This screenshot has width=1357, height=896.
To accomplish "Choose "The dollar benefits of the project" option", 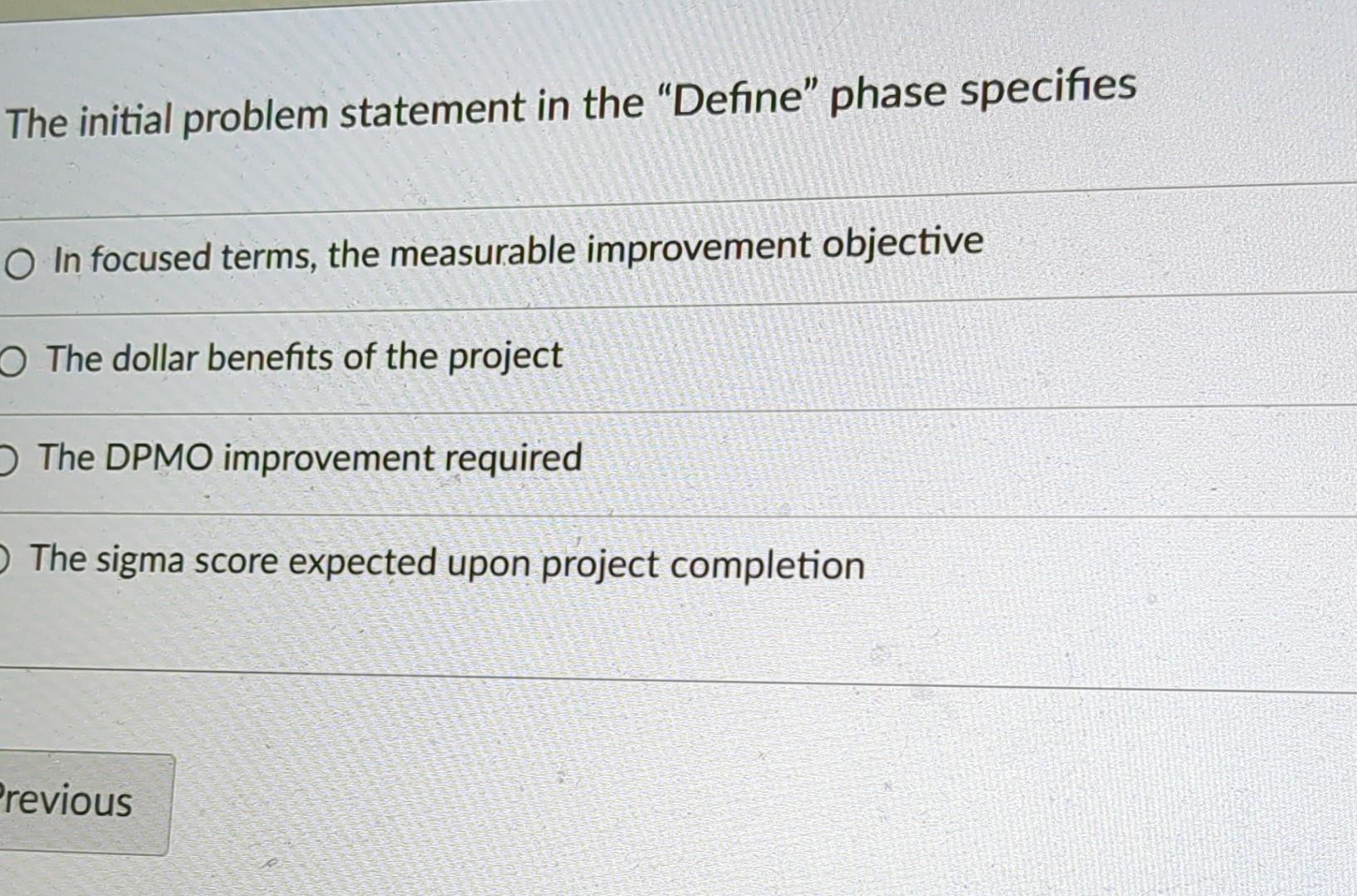I will [303, 358].
